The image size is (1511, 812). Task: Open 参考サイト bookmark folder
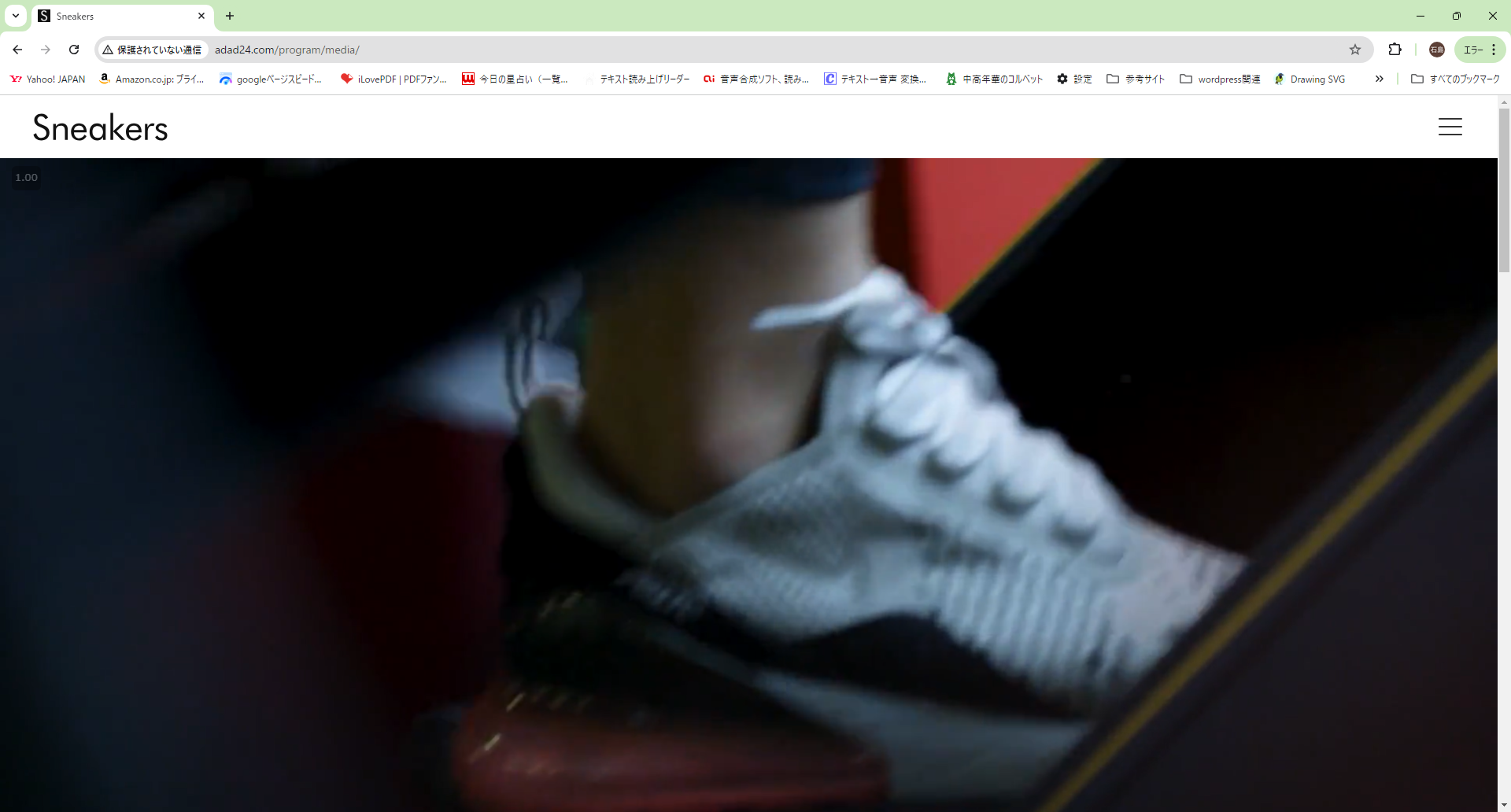click(x=1136, y=79)
